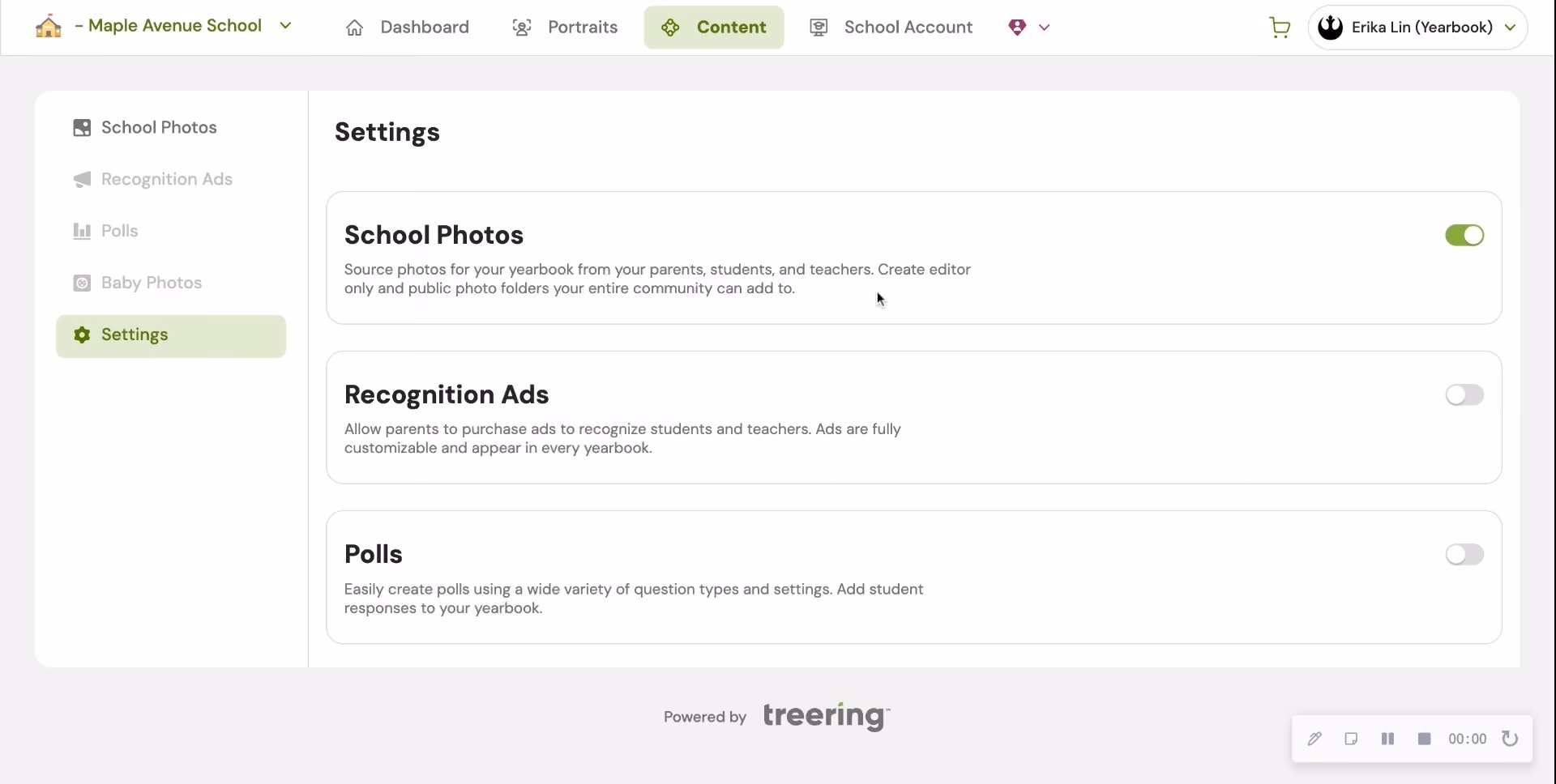1556x784 pixels.
Task: Click the school house logo icon
Action: [49, 27]
